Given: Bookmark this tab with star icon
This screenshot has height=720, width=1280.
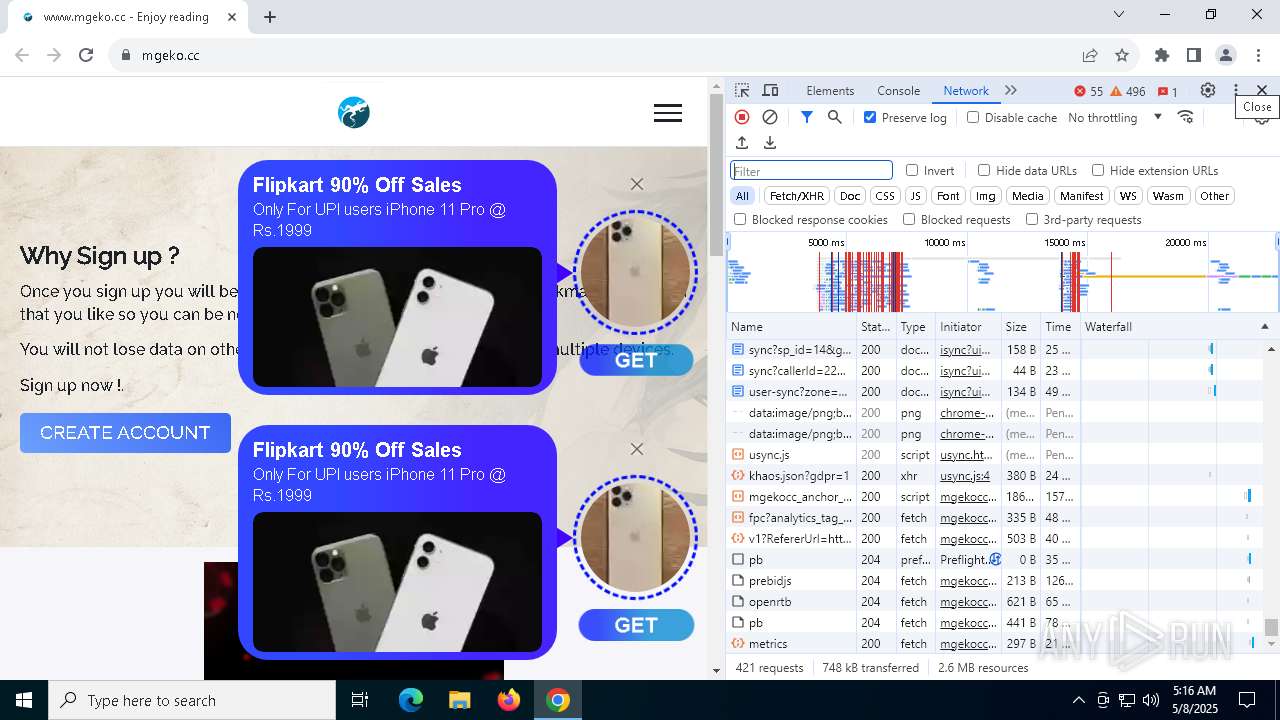Looking at the screenshot, I should click(1122, 55).
